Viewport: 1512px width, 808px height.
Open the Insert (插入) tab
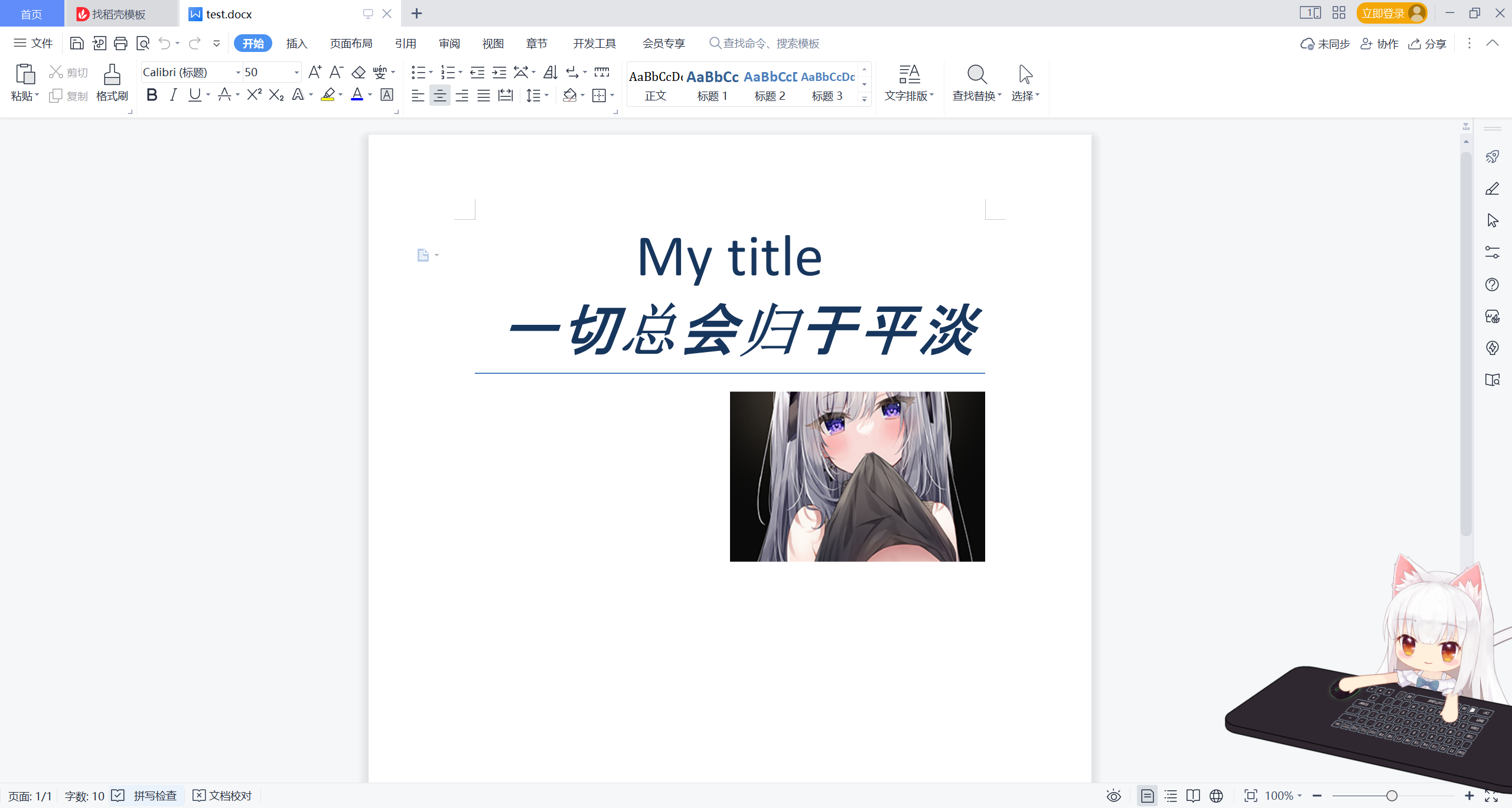coord(296,43)
